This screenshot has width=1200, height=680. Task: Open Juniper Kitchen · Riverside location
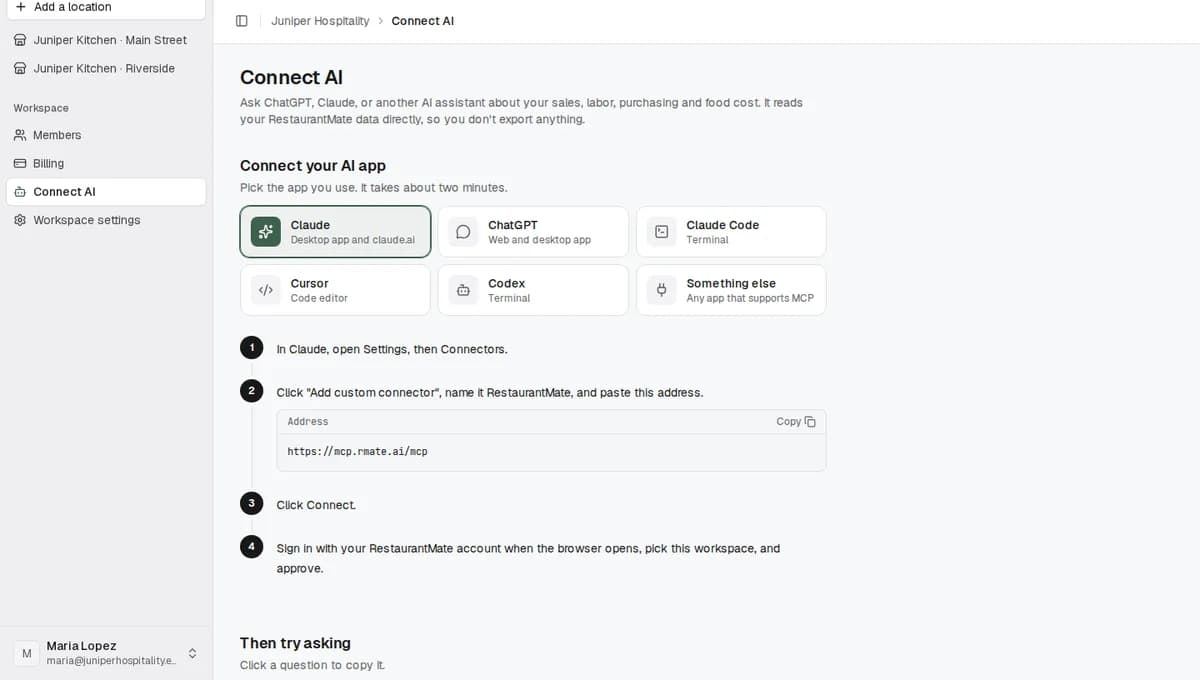pyautogui.click(x=106, y=69)
